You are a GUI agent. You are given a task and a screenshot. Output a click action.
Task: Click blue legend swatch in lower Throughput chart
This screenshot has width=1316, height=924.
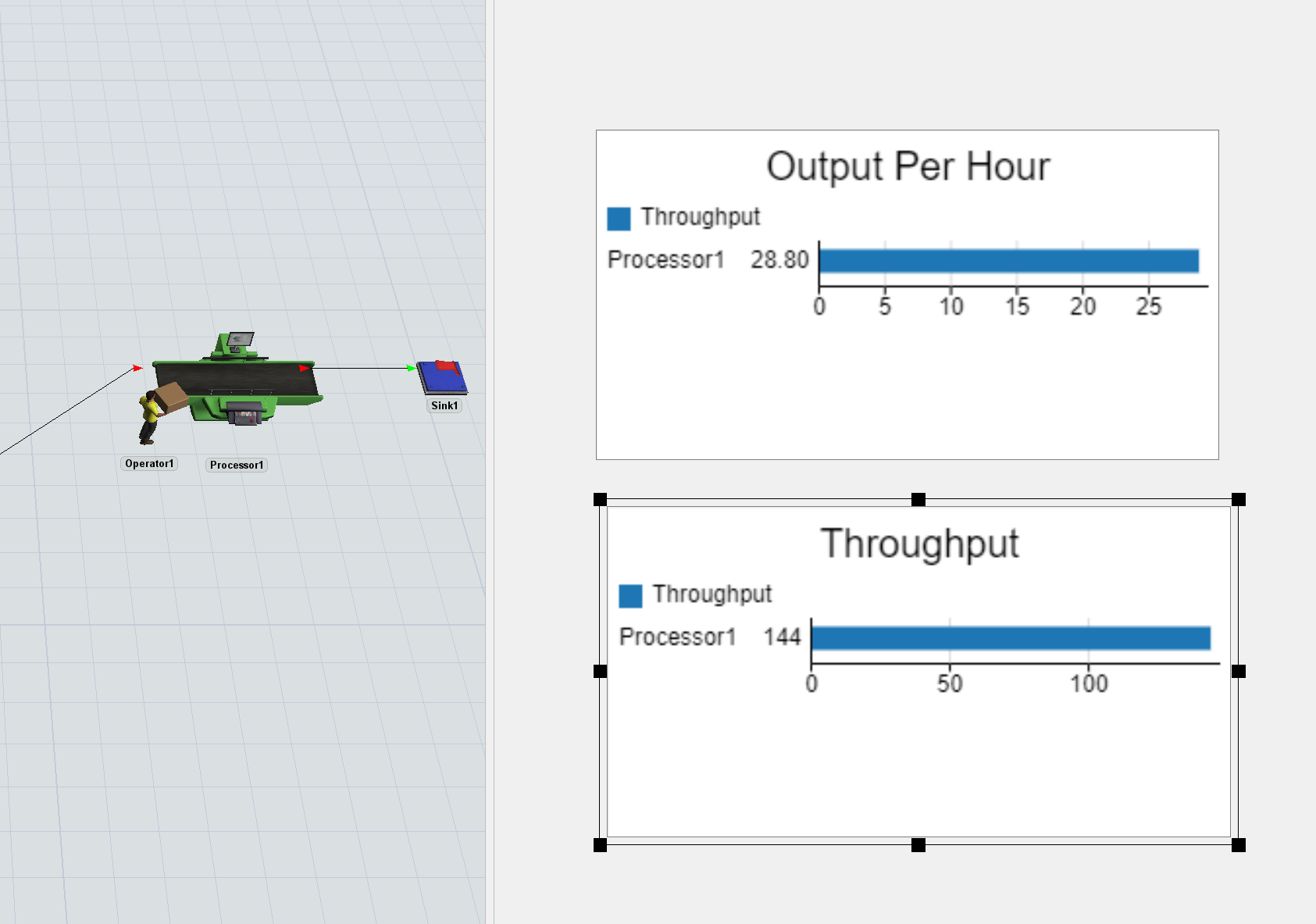click(x=630, y=596)
